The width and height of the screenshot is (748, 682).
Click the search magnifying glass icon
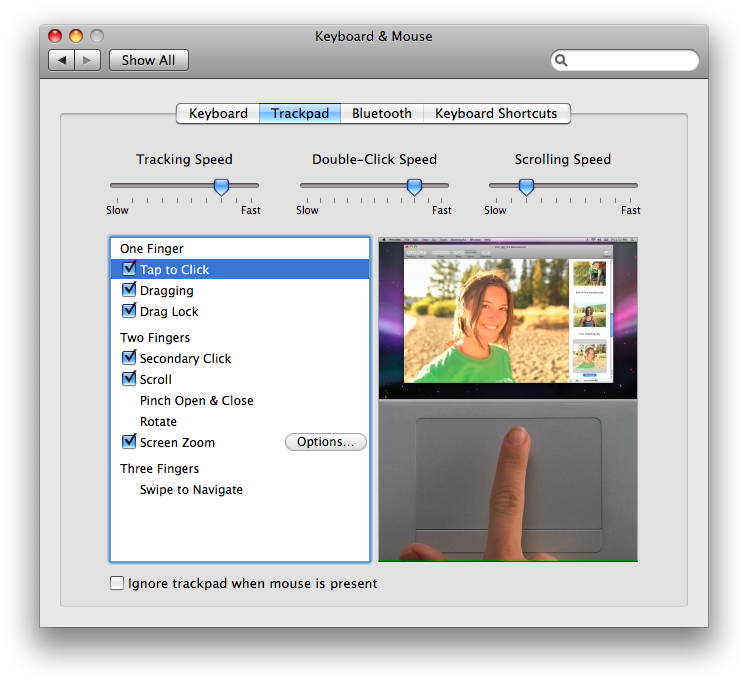click(562, 60)
